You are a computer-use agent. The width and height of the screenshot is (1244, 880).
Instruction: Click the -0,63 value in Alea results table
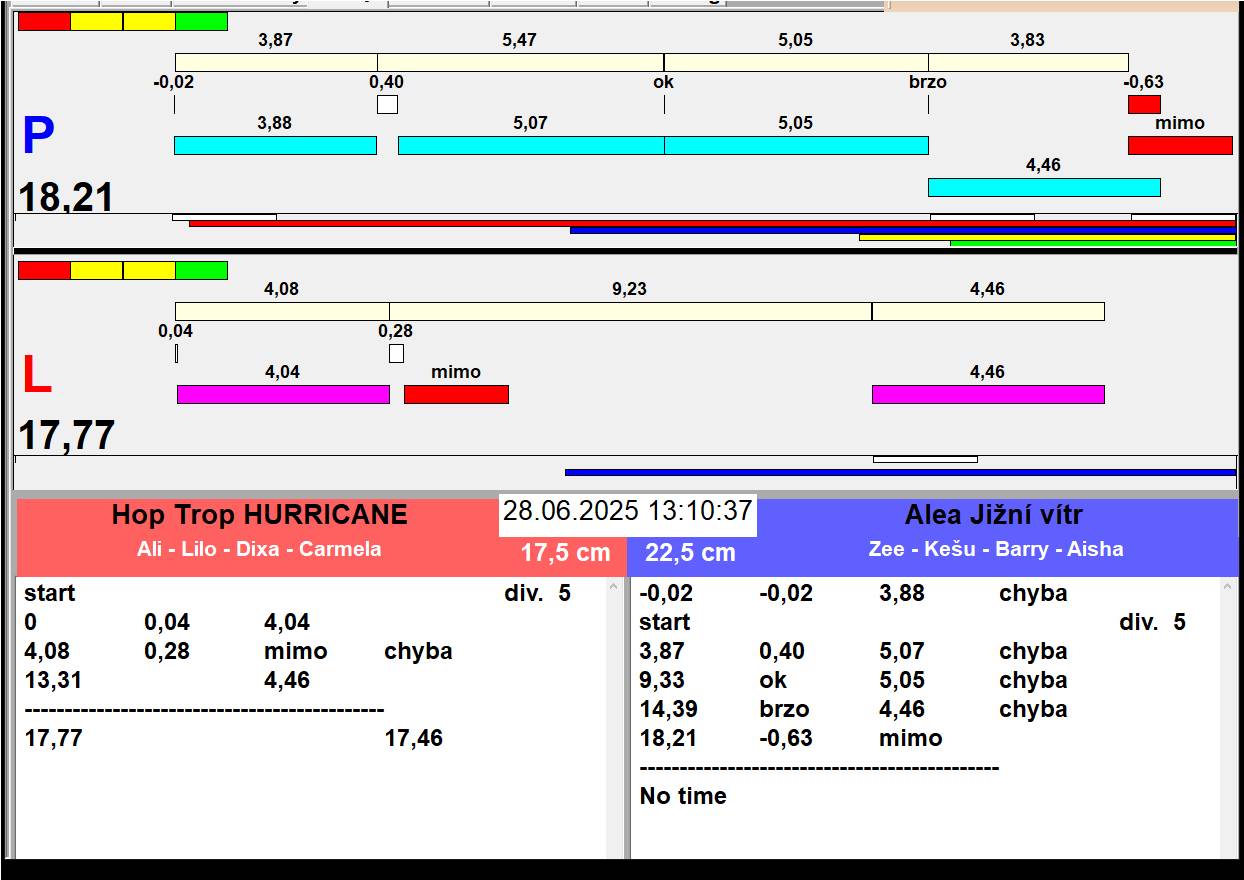point(786,739)
